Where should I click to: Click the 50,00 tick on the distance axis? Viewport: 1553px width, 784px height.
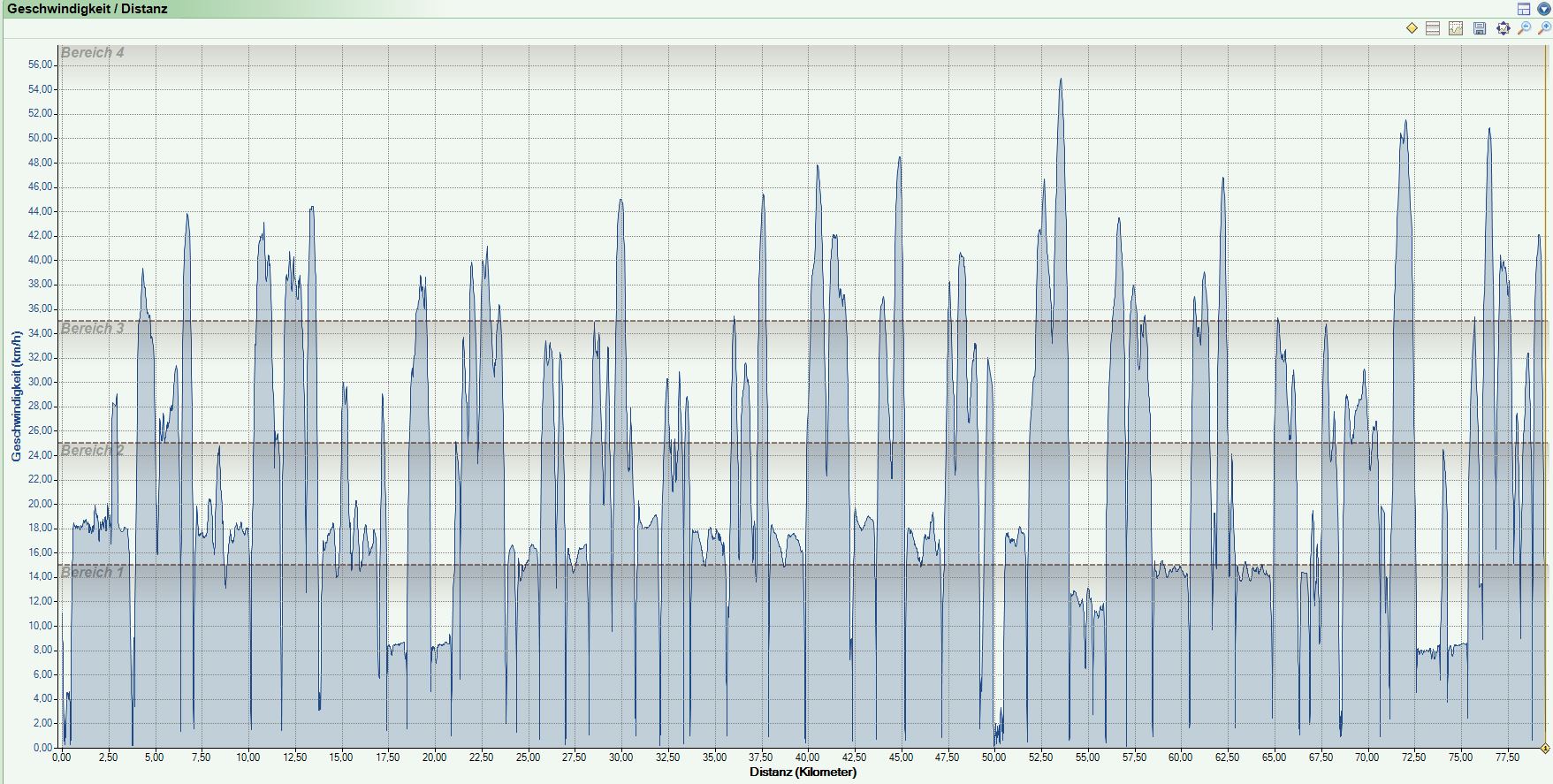(x=993, y=757)
